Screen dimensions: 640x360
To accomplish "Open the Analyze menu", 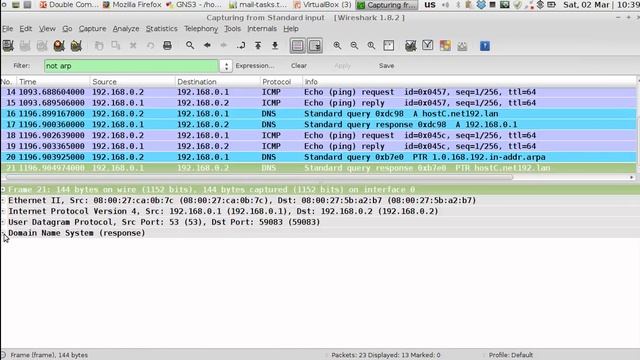I will click(x=126, y=29).
